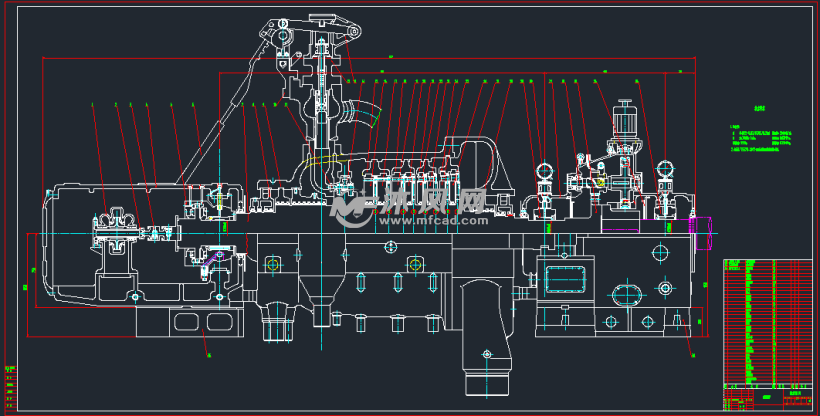Select the exhaust pipe flange at bottom
The width and height of the screenshot is (820, 416).
(485, 387)
